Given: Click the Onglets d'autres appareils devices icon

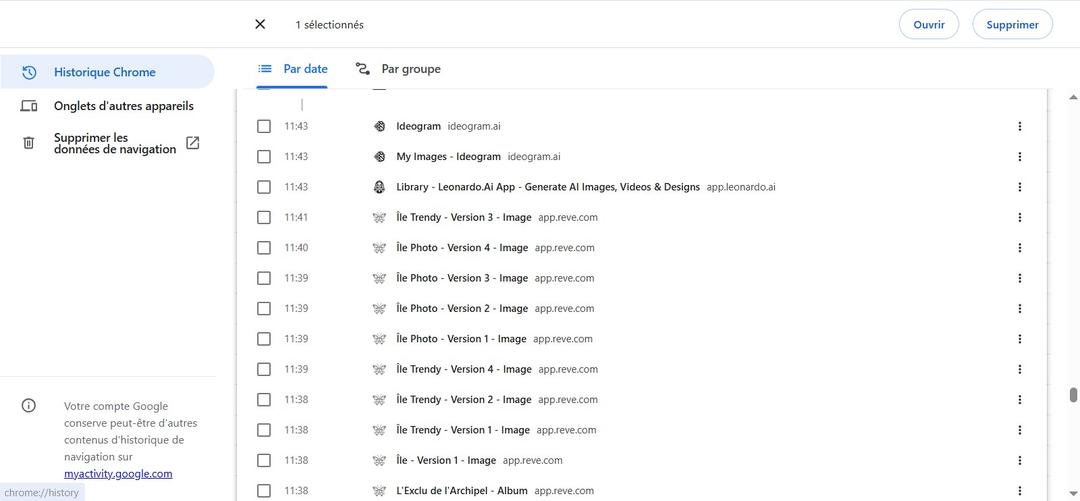Looking at the screenshot, I should coord(29,106).
